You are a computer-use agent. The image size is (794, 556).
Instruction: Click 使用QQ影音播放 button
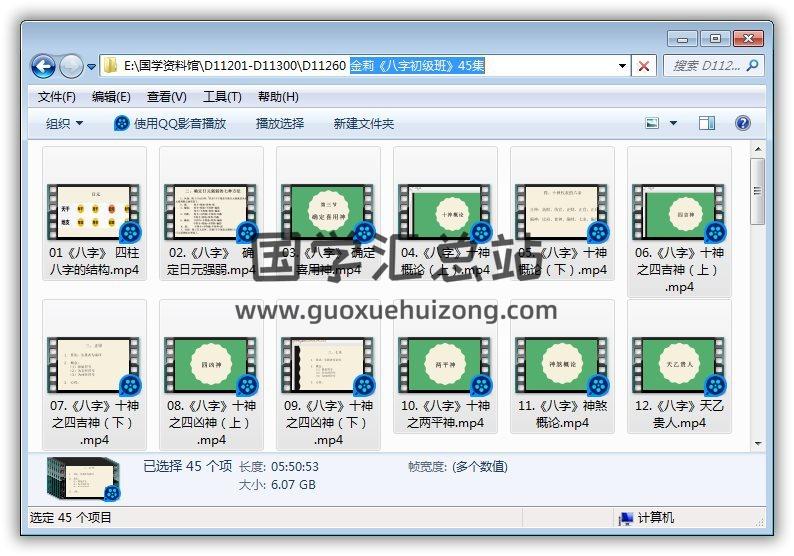[x=170, y=123]
